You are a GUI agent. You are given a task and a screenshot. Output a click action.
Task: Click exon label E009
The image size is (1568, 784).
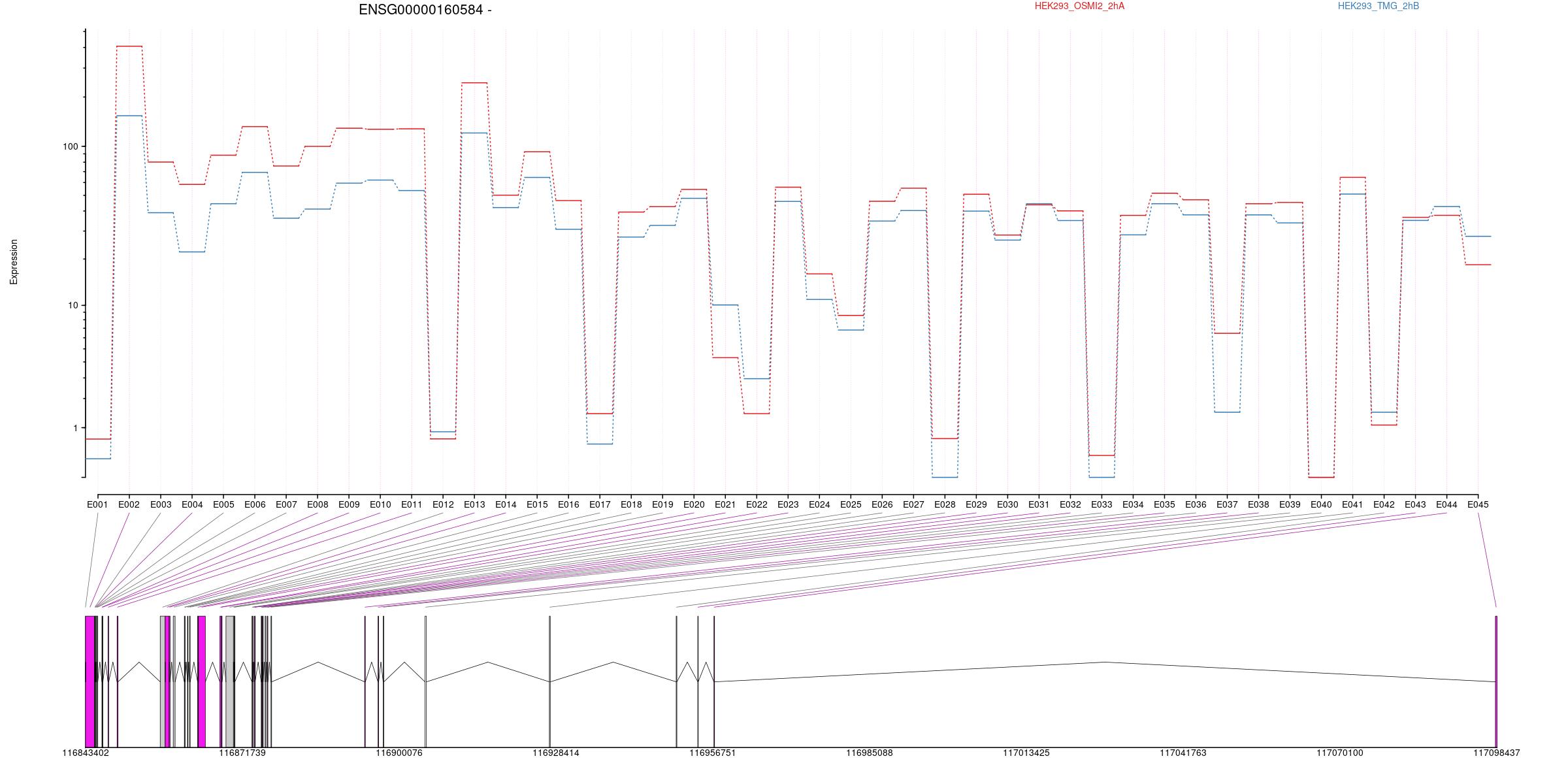point(349,504)
